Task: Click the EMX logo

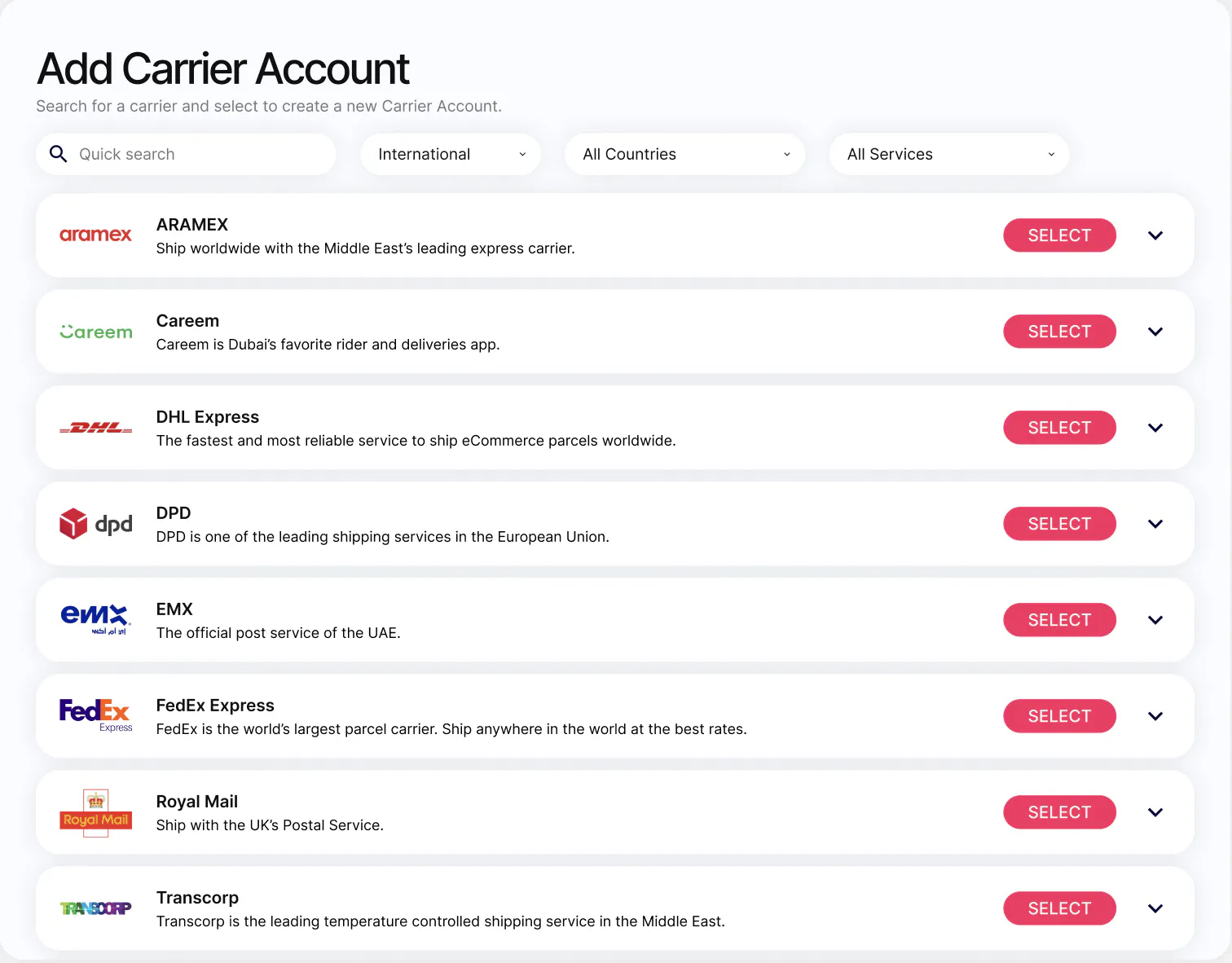Action: click(x=95, y=619)
